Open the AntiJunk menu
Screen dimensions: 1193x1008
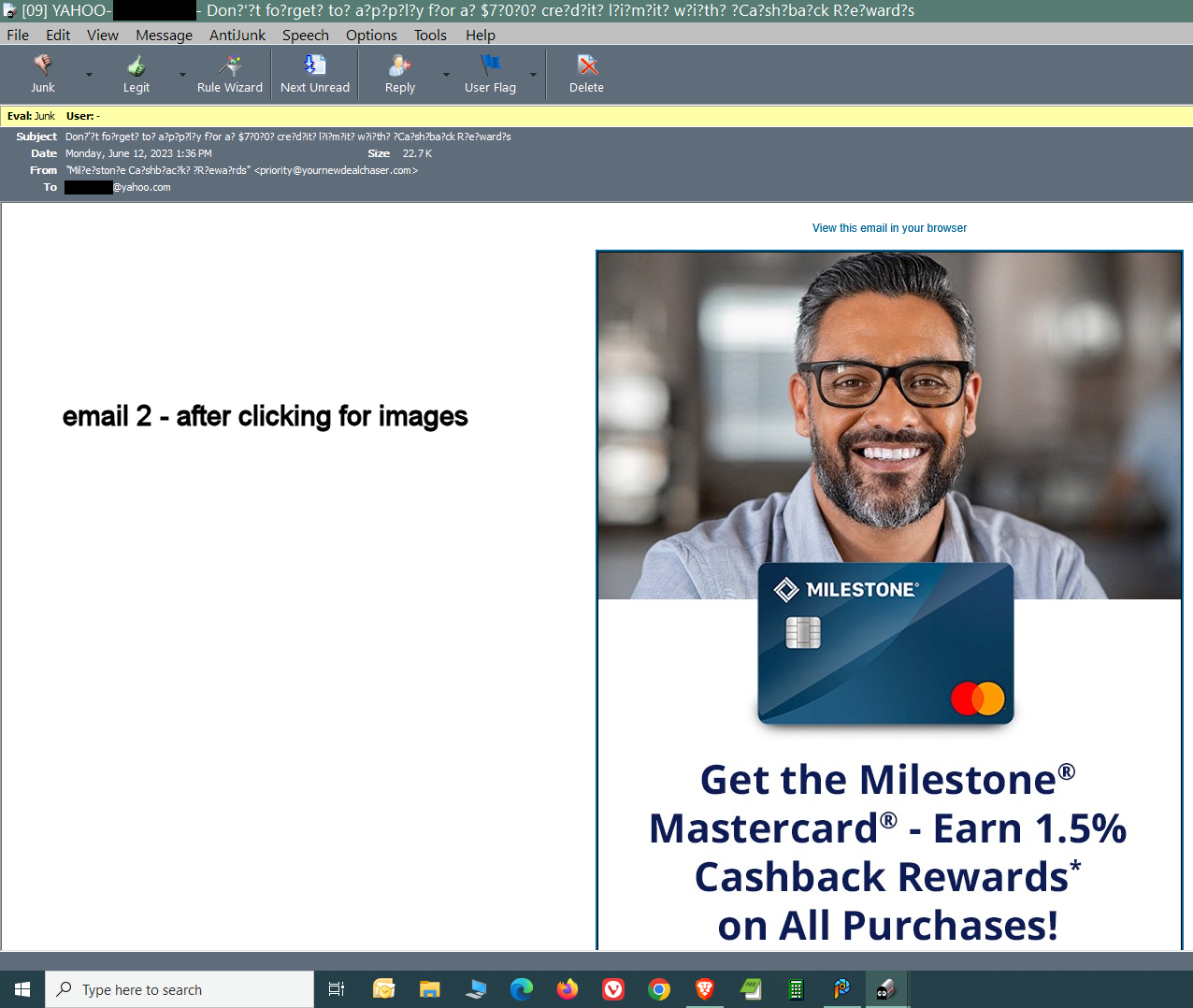pos(237,35)
